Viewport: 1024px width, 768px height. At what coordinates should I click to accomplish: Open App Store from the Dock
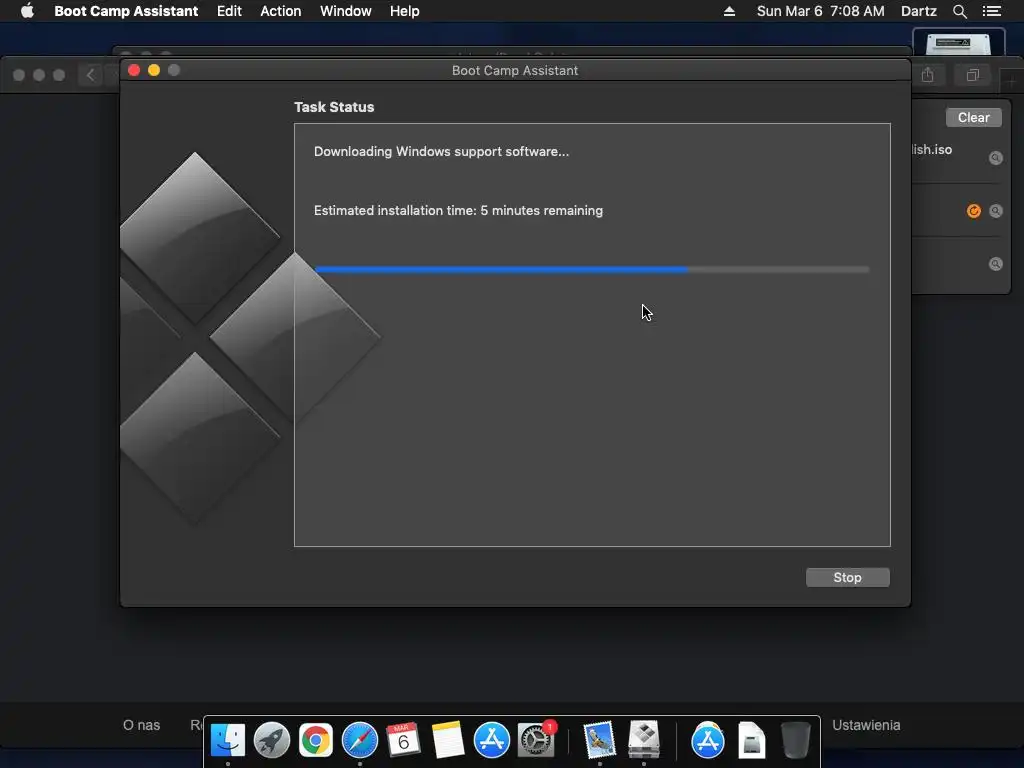pyautogui.click(x=491, y=740)
